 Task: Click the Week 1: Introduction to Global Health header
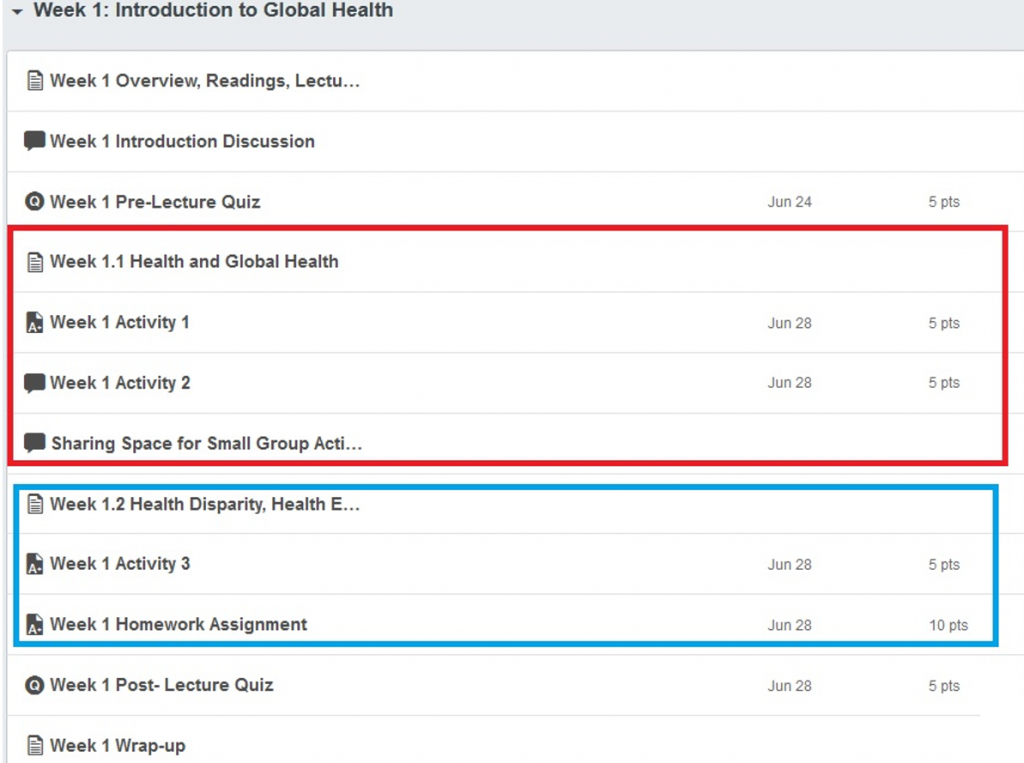pyautogui.click(x=213, y=11)
